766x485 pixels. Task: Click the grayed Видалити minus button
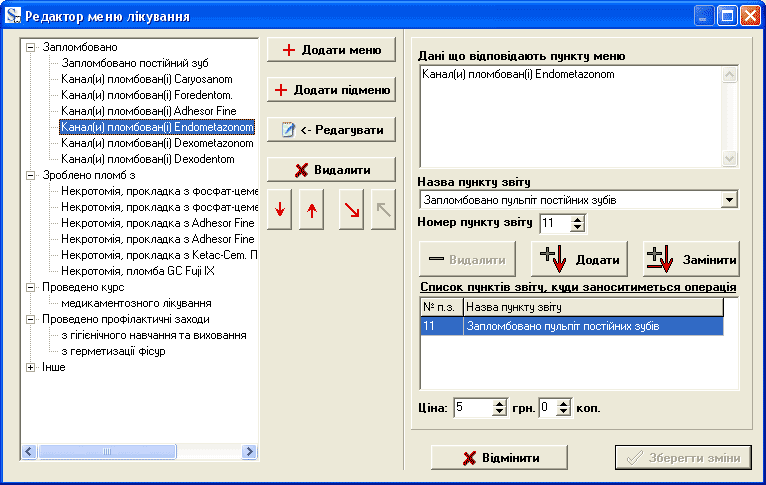(468, 259)
